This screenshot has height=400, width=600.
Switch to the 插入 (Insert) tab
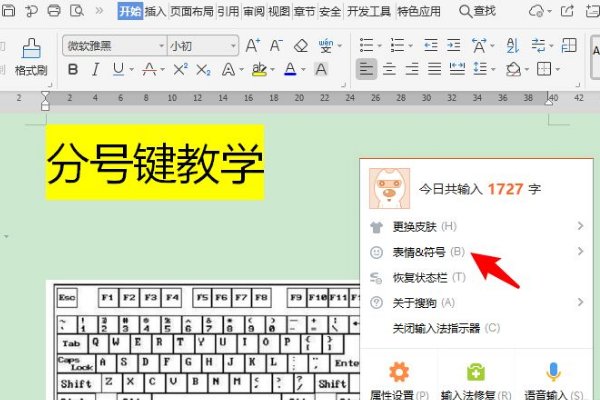155,11
